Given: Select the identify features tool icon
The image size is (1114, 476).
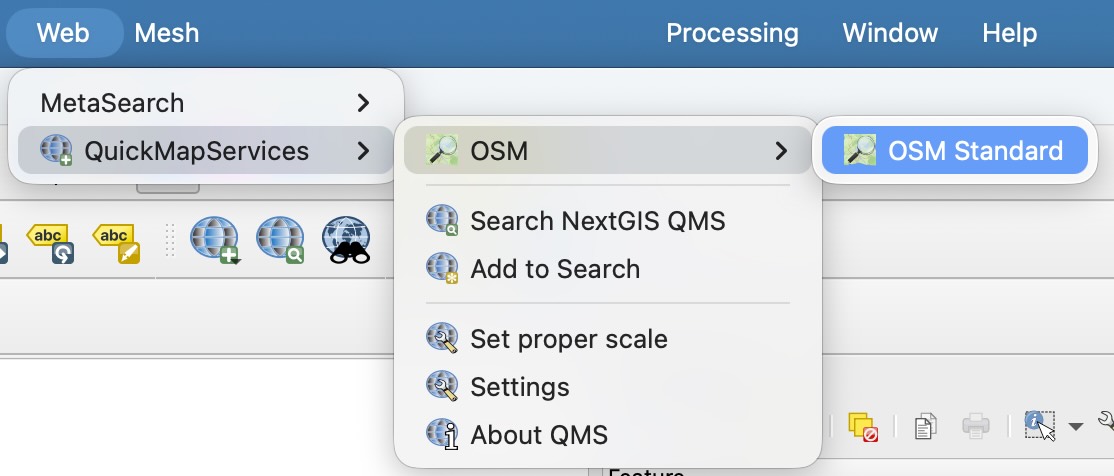Looking at the screenshot, I should [x=1039, y=426].
